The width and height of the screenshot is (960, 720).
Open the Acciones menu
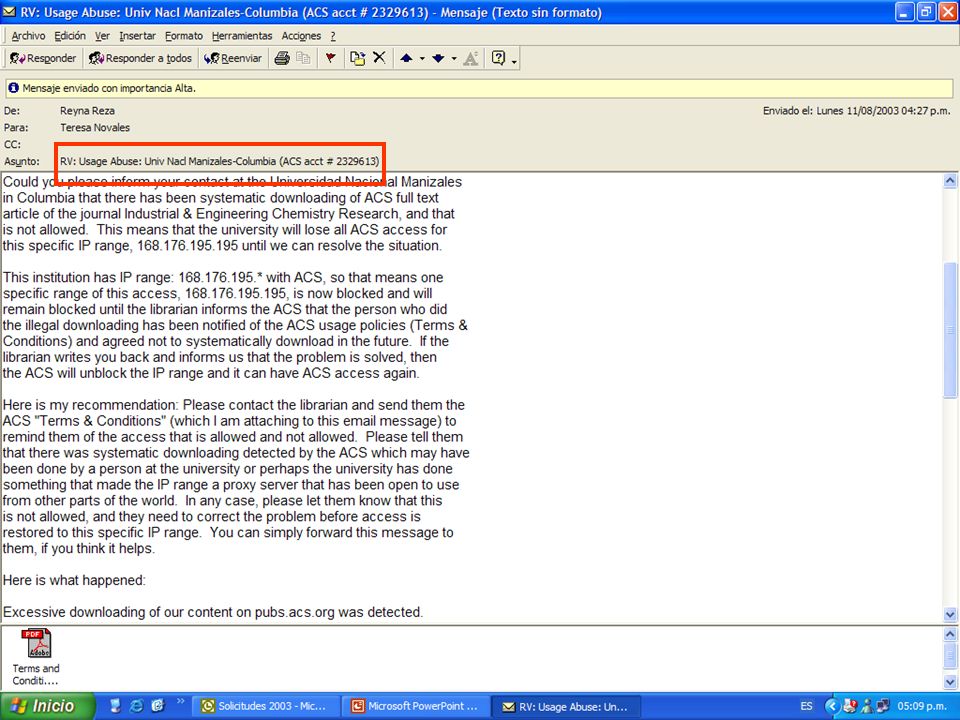[301, 36]
